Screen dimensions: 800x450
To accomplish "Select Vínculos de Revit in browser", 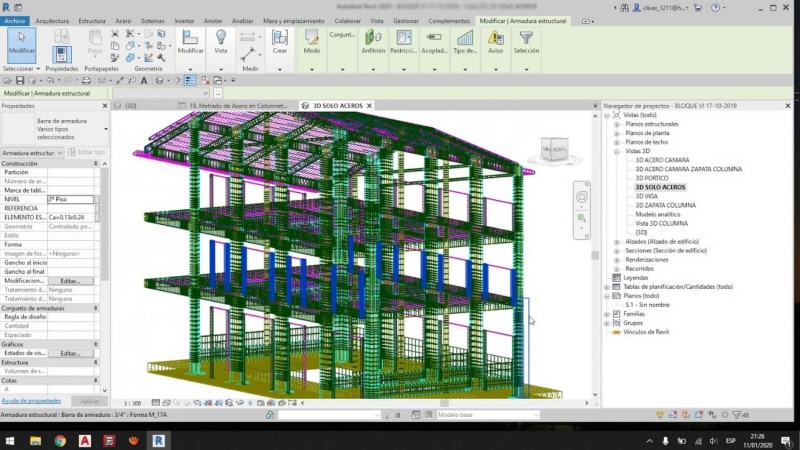I will coord(646,332).
